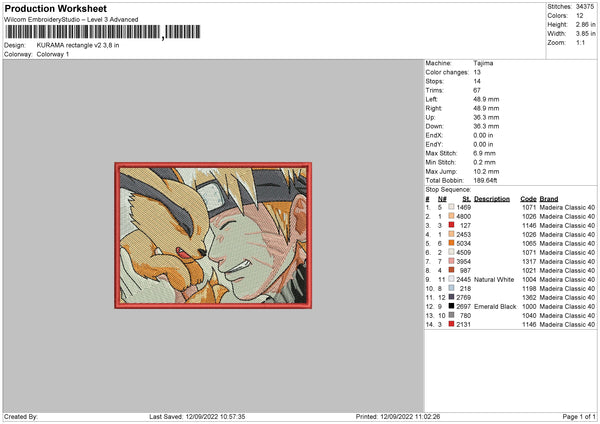This screenshot has width=600, height=424.
Task: Click thread code '1362' in stop 11
Action: 529,297
